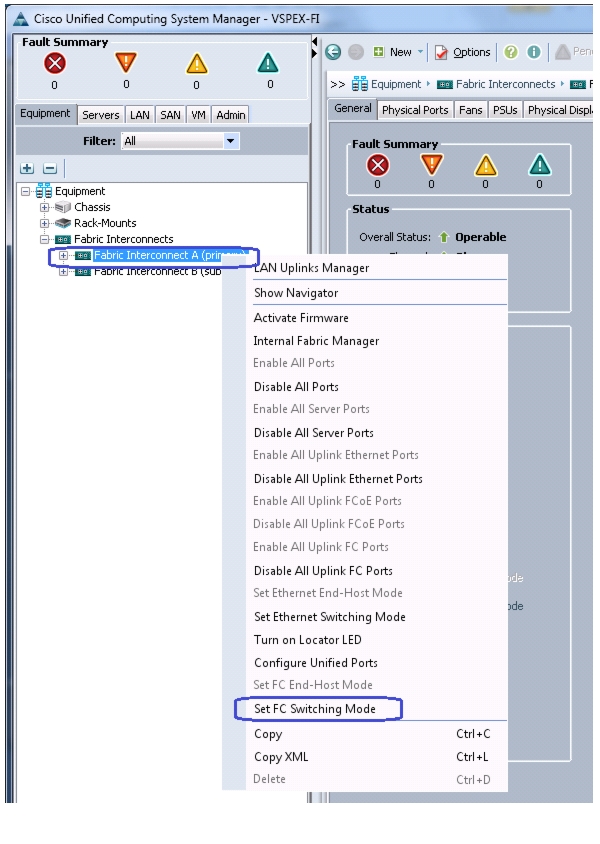Screen dimensions: 600x844
Task: Collapse all tree nodes with minus button
Action: click(50, 168)
